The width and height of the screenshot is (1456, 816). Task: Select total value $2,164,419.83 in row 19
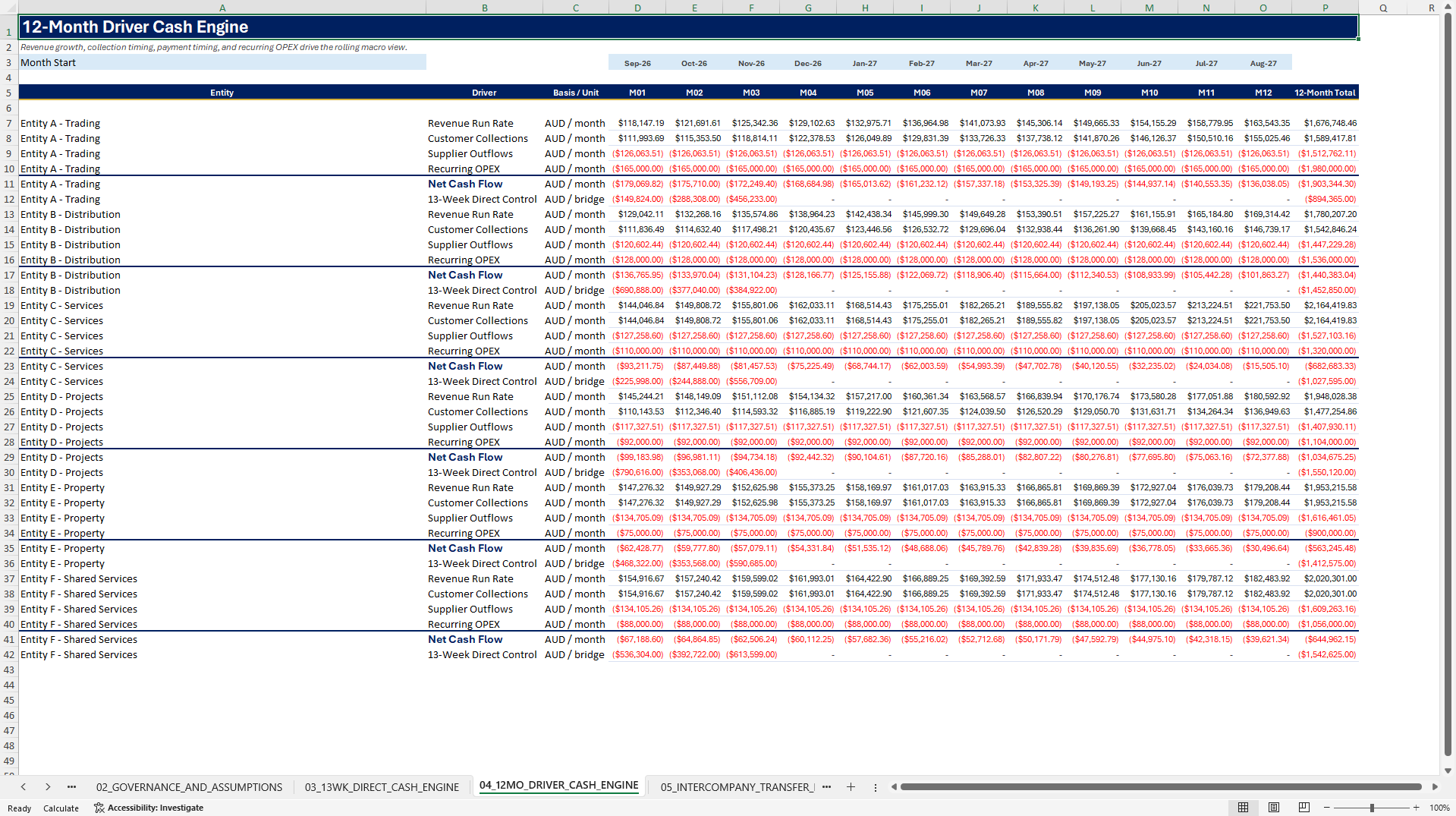click(1325, 306)
